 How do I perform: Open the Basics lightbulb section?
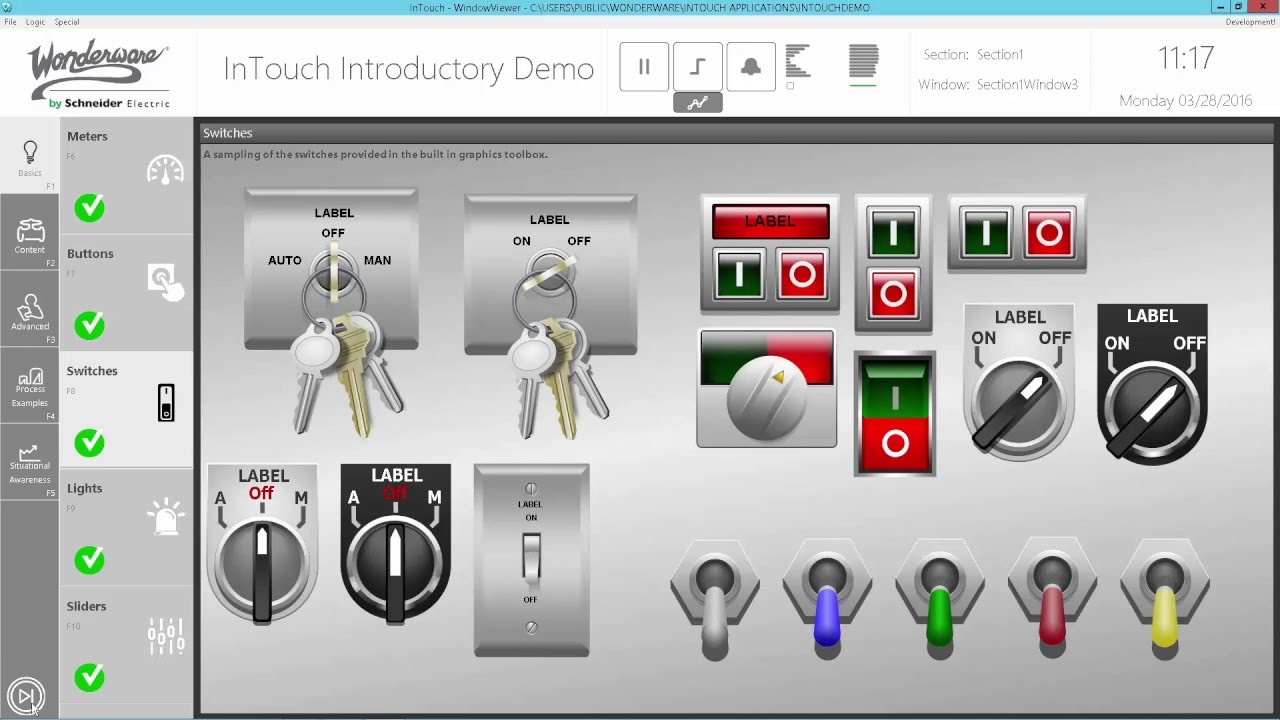pos(30,154)
